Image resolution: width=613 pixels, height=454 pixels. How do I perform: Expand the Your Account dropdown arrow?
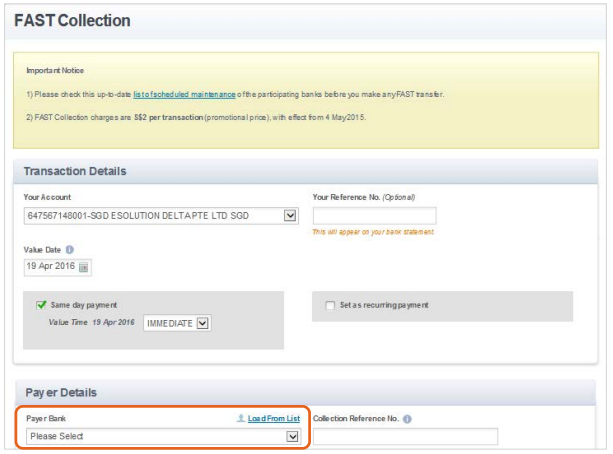(x=290, y=215)
